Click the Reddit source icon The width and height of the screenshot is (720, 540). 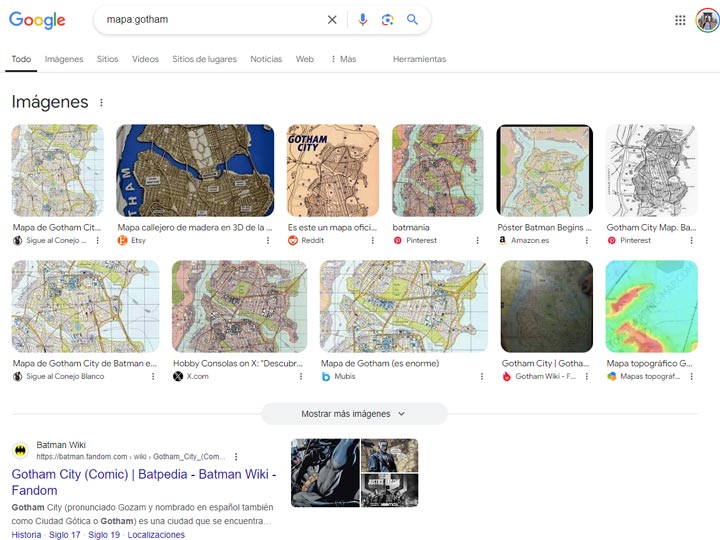click(293, 240)
